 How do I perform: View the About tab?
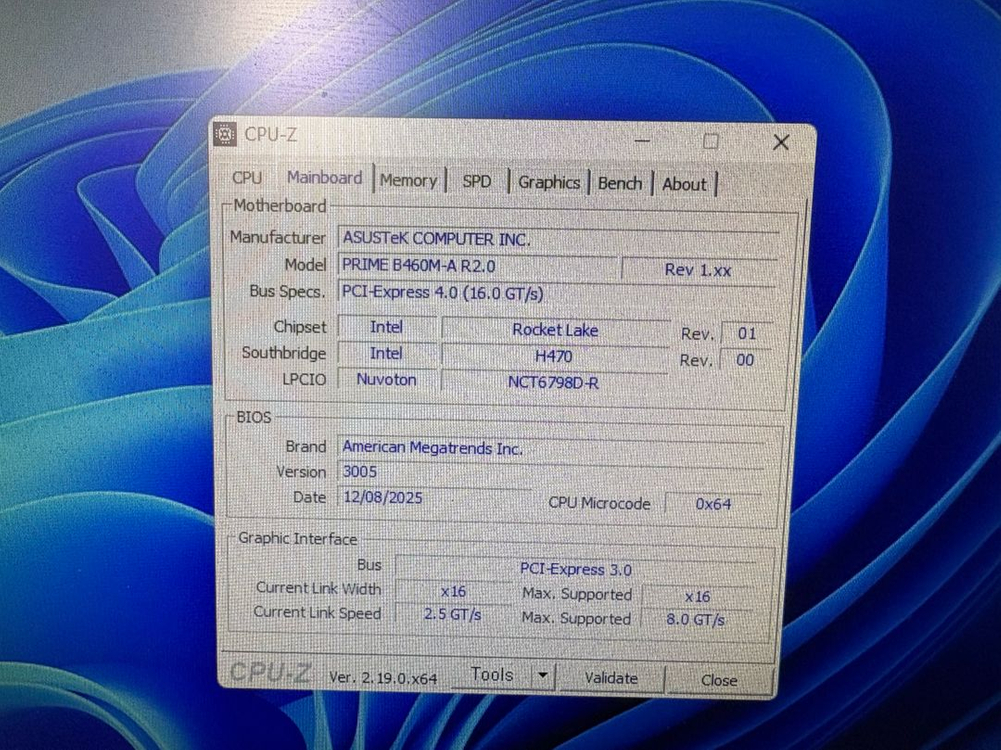tap(684, 184)
